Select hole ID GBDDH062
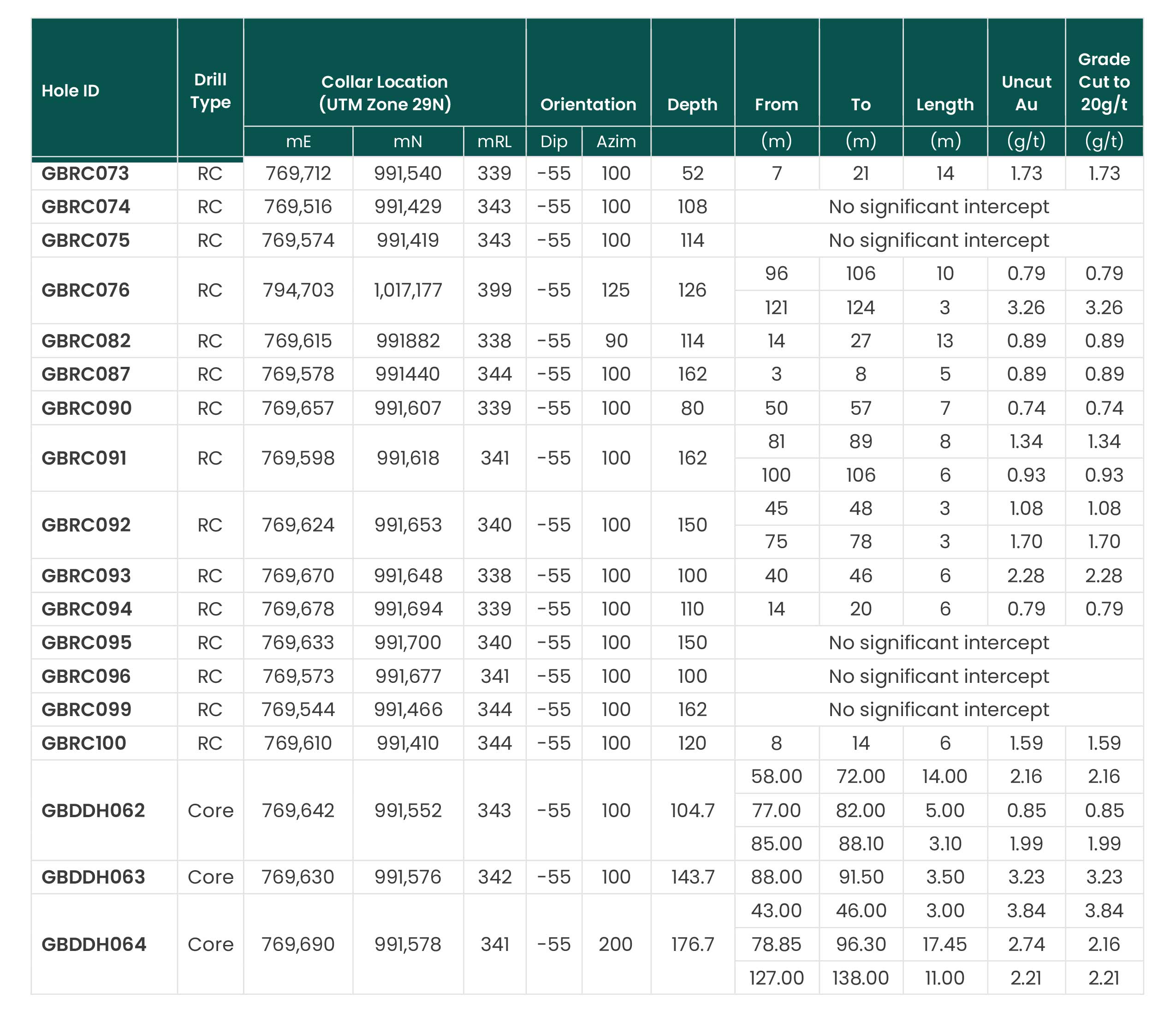Image resolution: width=1176 pixels, height=1022 pixels. 93,810
